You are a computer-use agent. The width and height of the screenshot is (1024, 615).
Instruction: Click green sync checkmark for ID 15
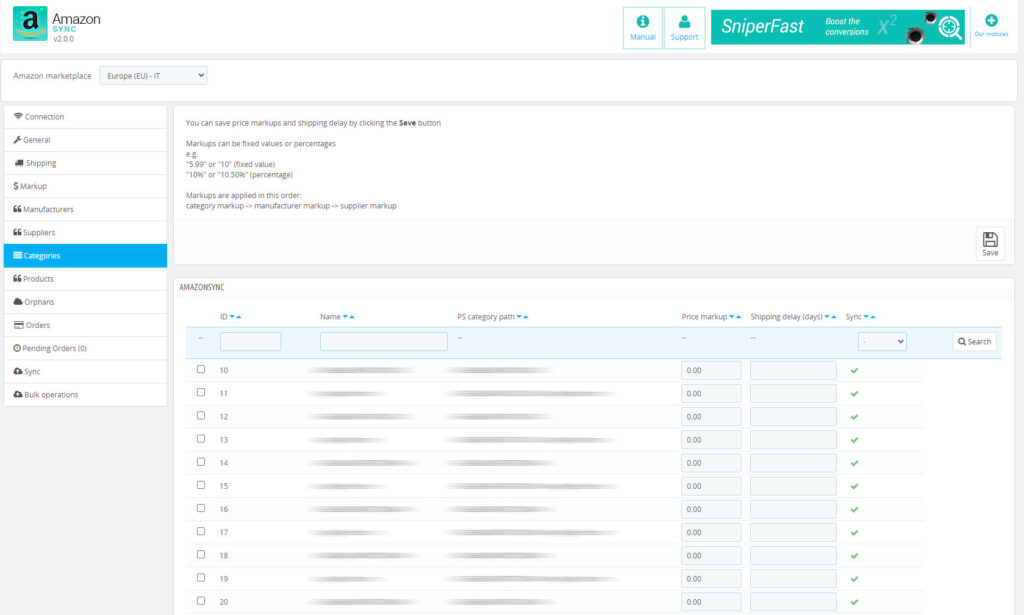854,486
